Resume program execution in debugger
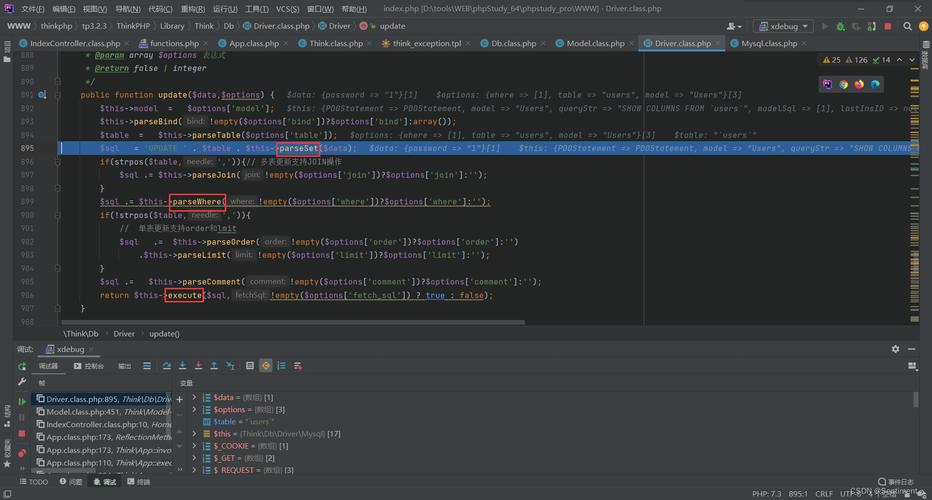The image size is (932, 500). tap(22, 401)
